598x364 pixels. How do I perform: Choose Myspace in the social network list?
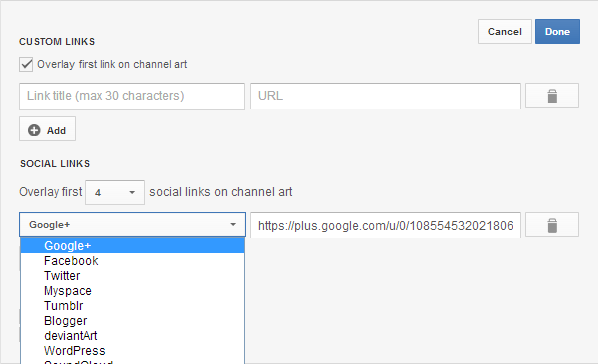click(x=132, y=291)
